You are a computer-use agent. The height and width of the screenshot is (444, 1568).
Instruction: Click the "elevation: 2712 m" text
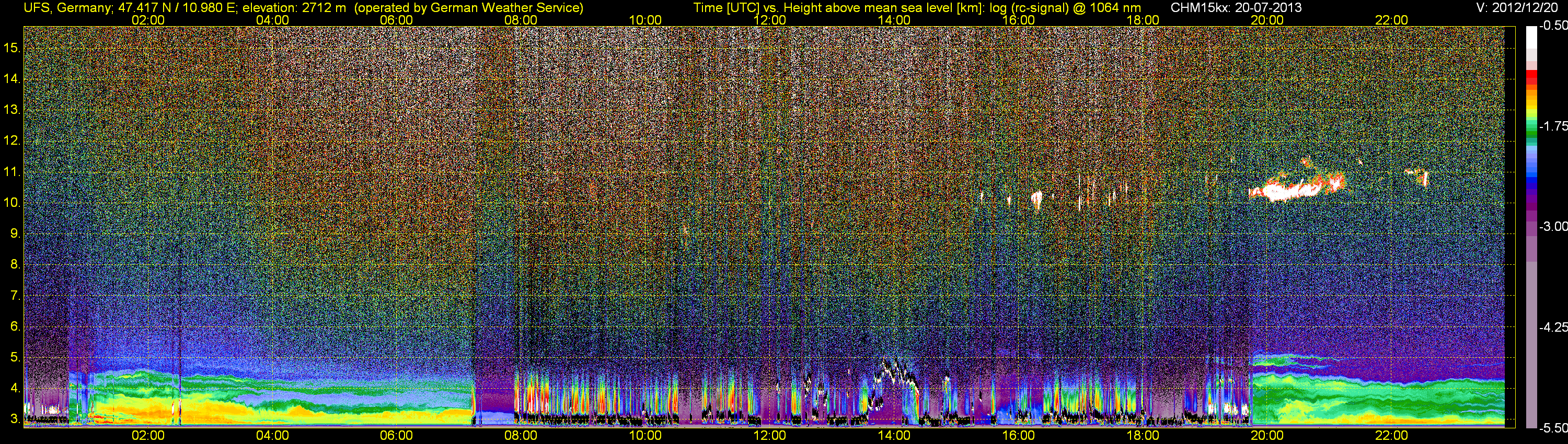tap(294, 8)
